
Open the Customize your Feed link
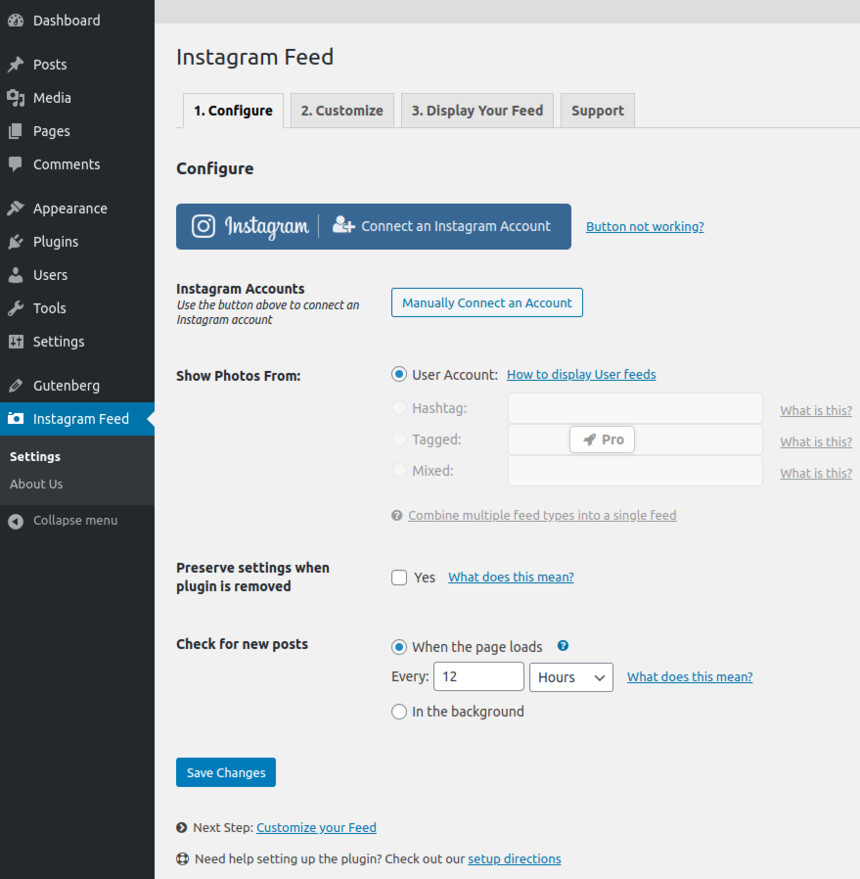(316, 827)
